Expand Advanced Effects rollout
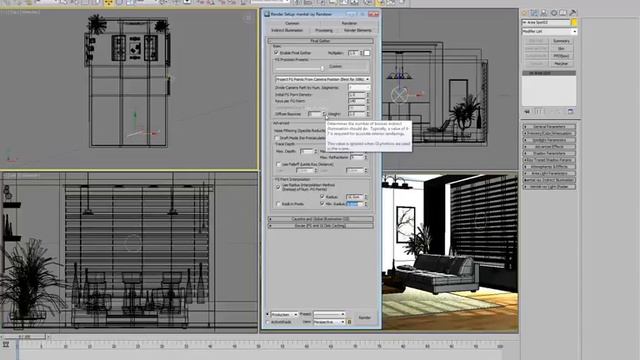 coord(549,147)
